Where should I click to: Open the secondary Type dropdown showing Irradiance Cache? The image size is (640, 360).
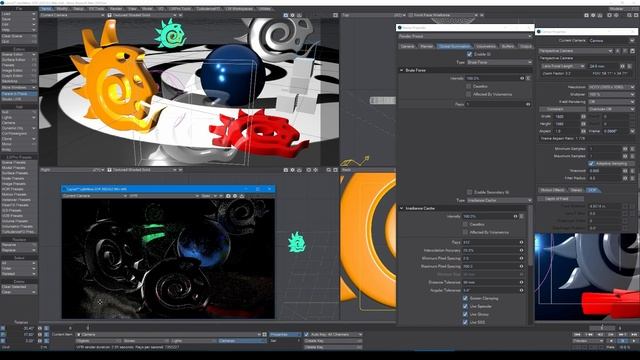pos(499,200)
